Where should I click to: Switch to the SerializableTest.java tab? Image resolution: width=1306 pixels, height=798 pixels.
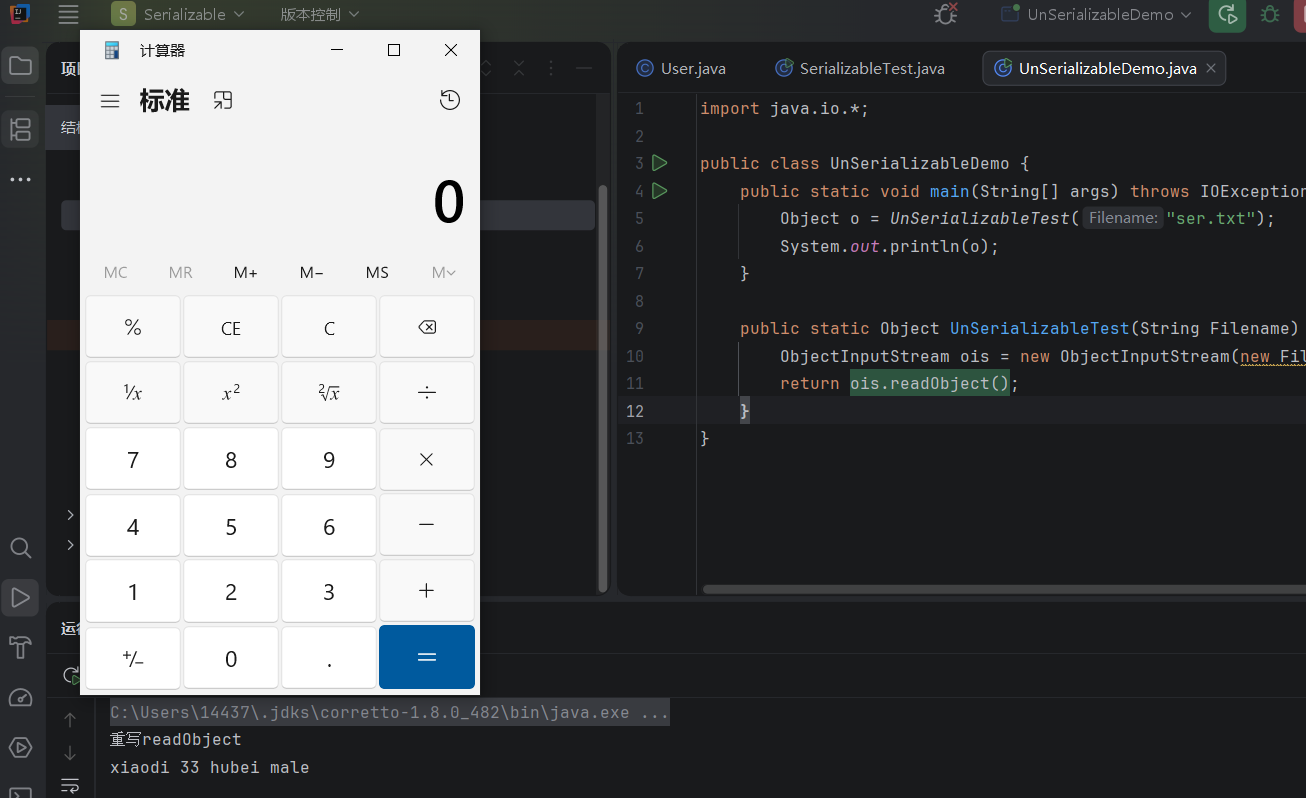pyautogui.click(x=861, y=68)
